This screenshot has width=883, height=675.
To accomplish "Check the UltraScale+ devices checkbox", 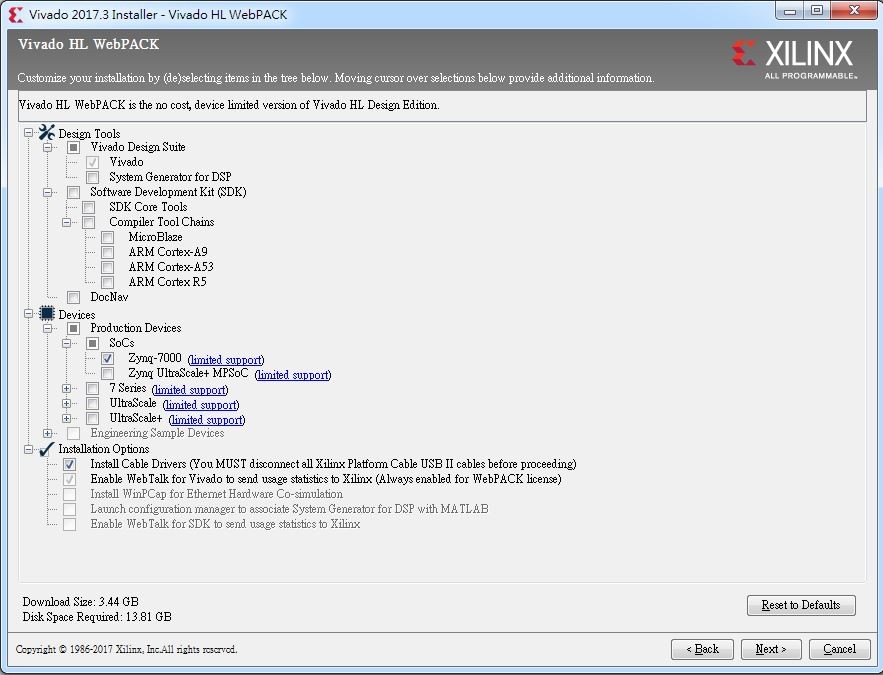I will (x=93, y=418).
